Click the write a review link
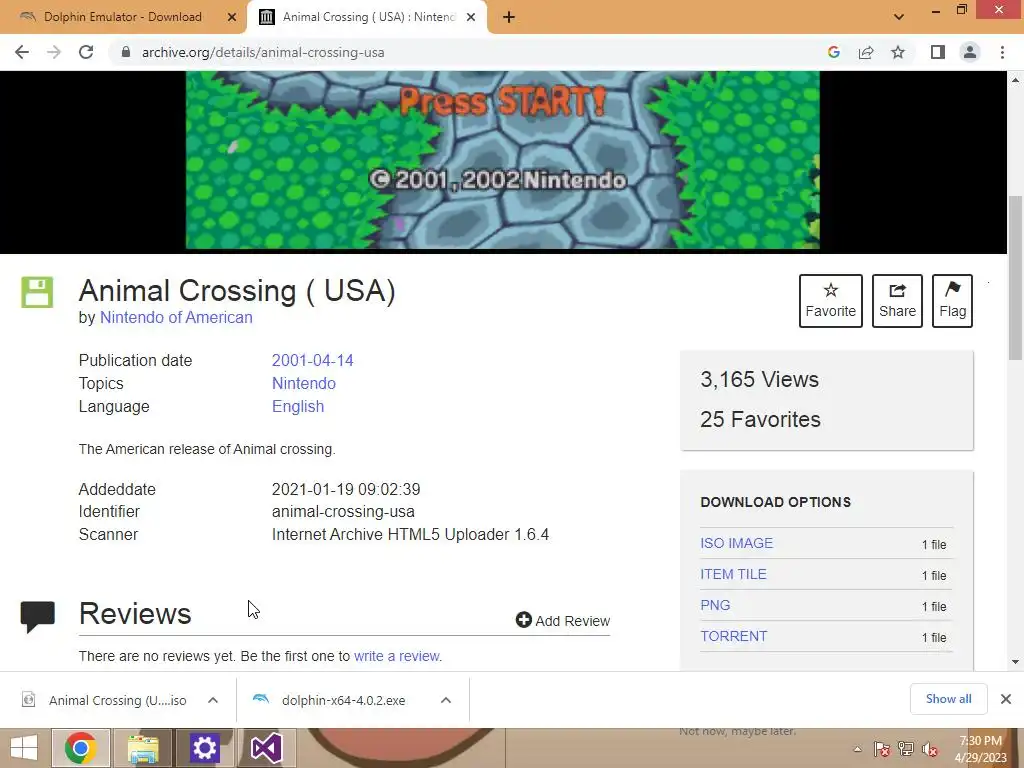1024x768 pixels. click(x=397, y=656)
